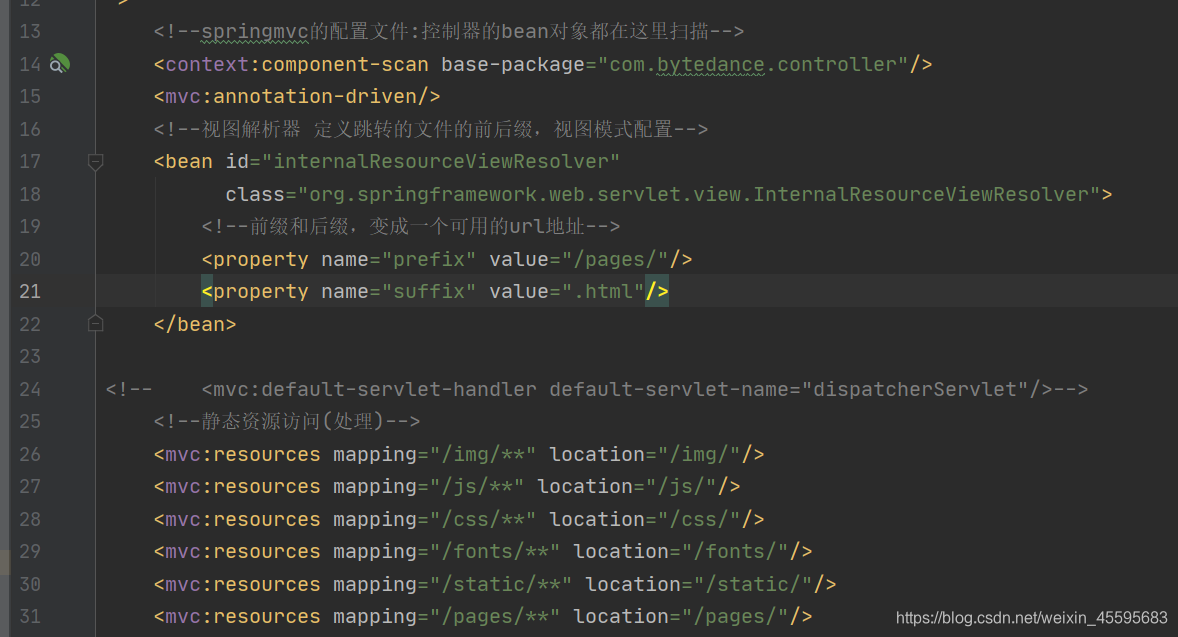
Task: Click the "suffix" property name value
Action: (x=429, y=291)
